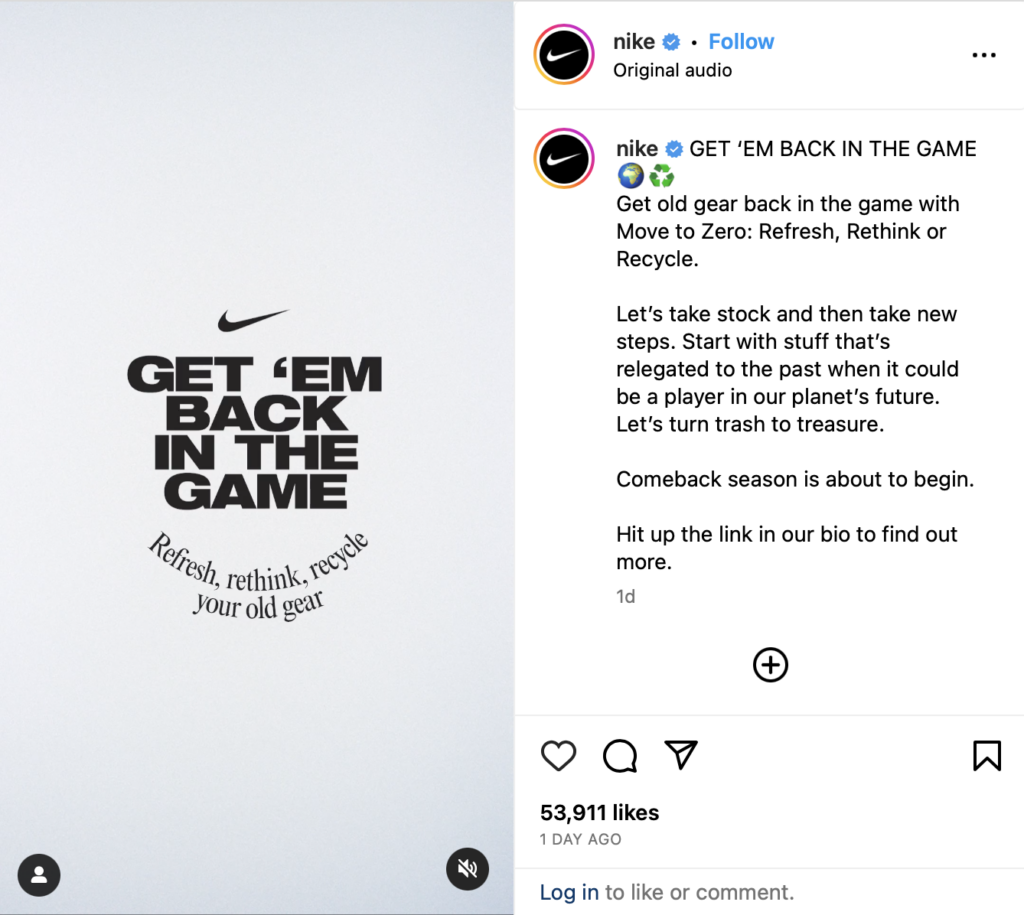Open Nike profile picture in header
The height and width of the screenshot is (915, 1024).
pos(565,55)
